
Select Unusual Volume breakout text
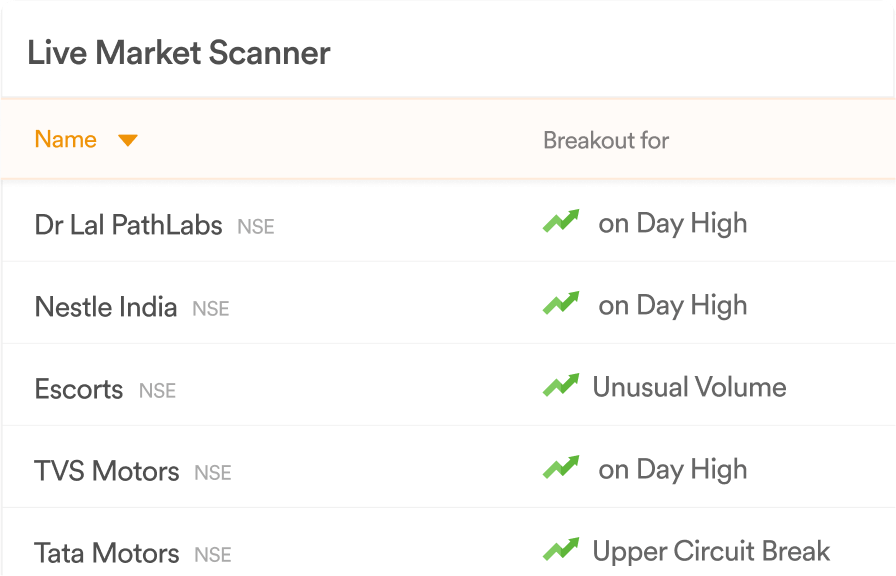click(689, 387)
